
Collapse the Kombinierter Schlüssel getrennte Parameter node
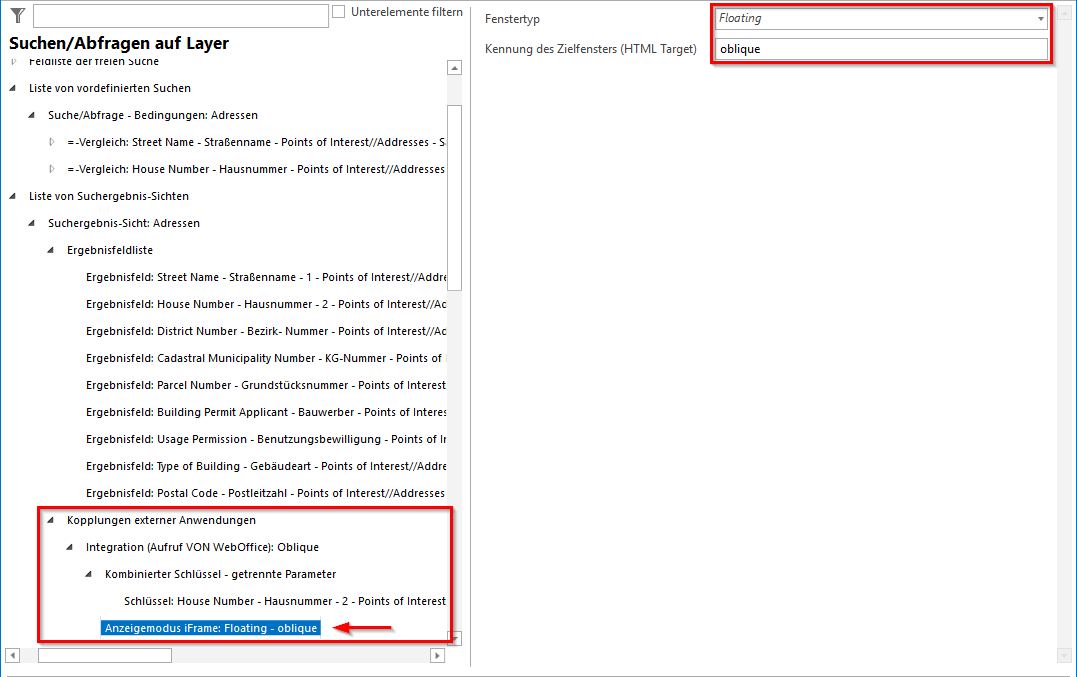coord(88,574)
